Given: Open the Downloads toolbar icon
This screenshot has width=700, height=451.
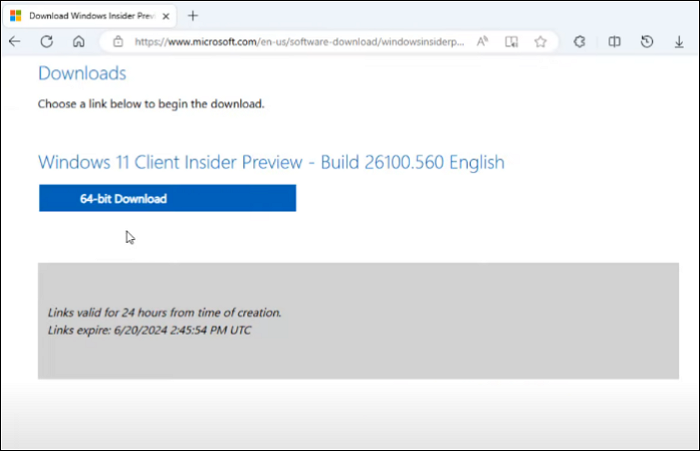Looking at the screenshot, I should coord(679,42).
